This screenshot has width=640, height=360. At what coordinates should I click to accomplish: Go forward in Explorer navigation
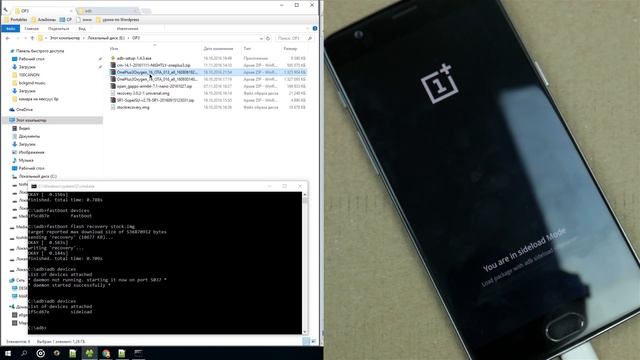(18, 38)
